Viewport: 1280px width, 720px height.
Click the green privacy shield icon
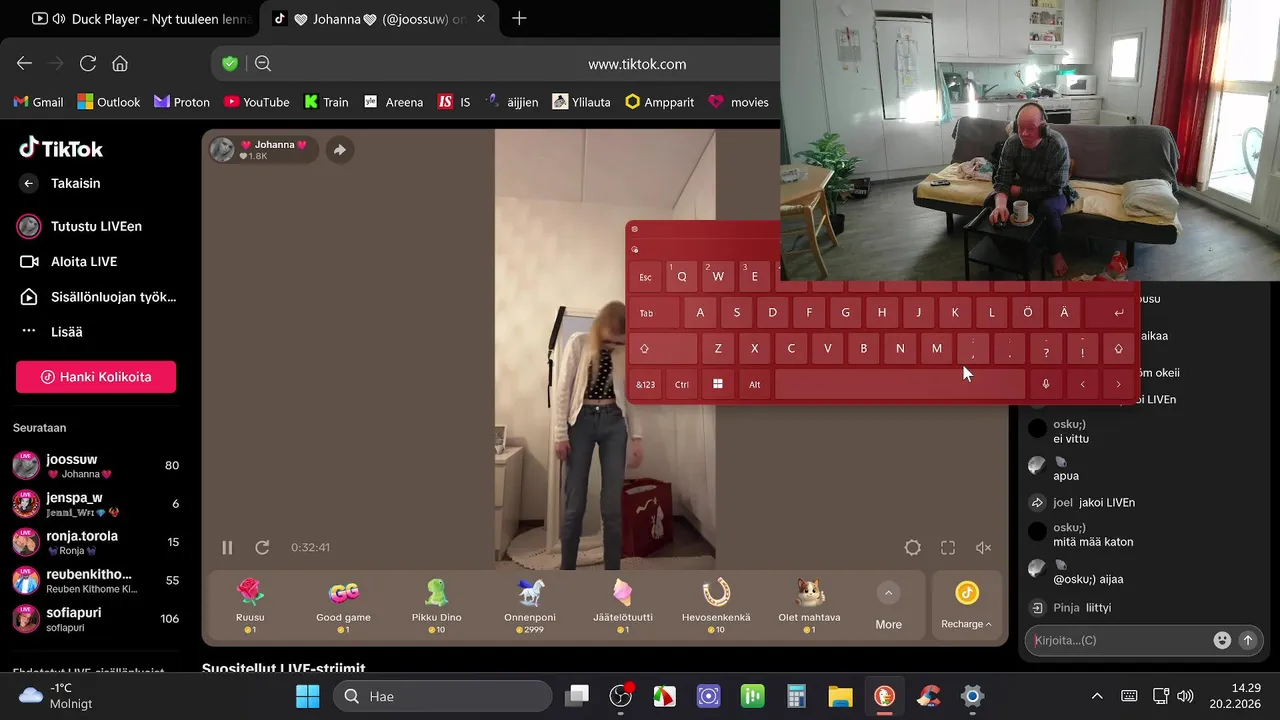[230, 64]
